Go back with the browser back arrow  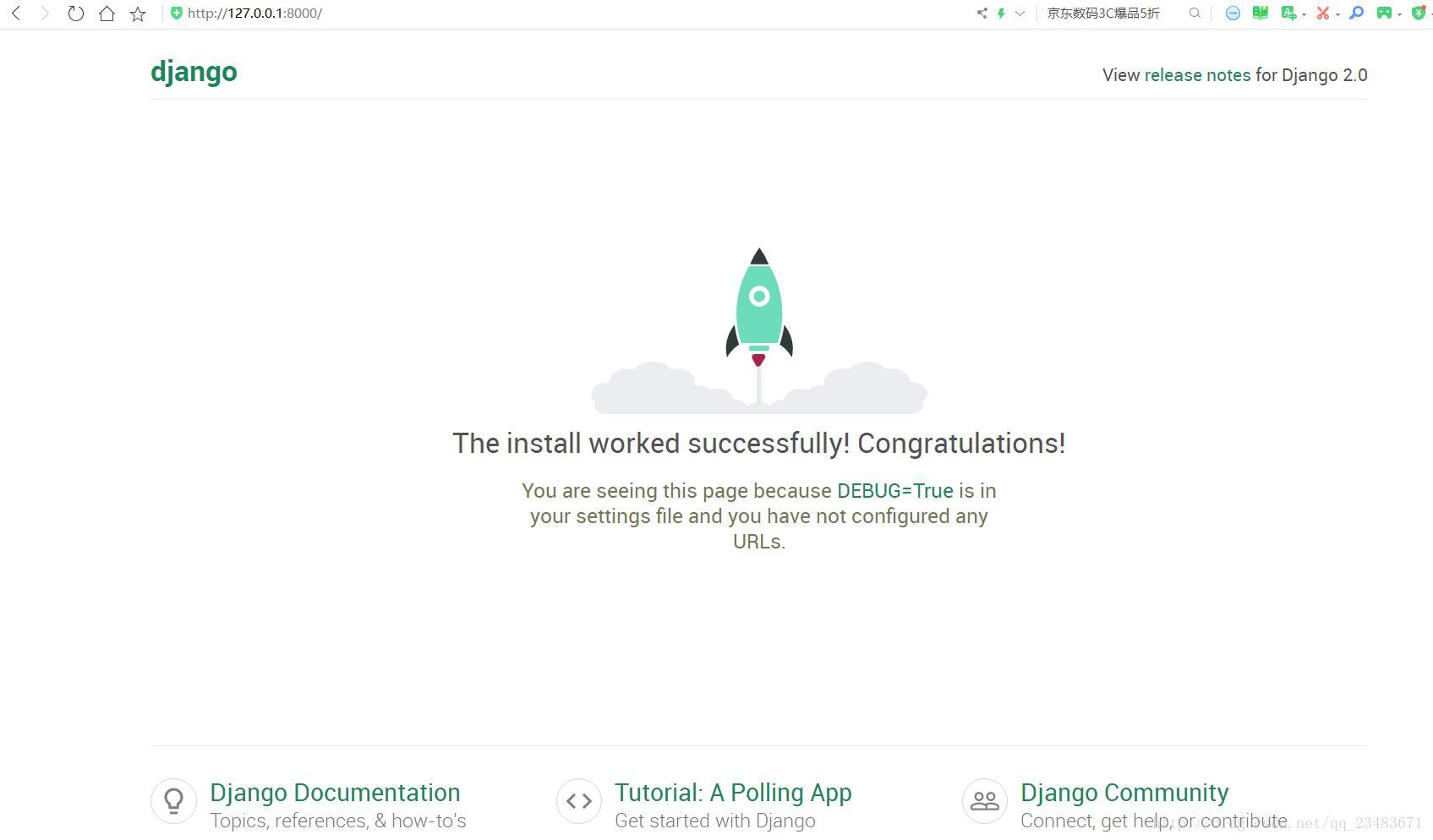(x=15, y=13)
